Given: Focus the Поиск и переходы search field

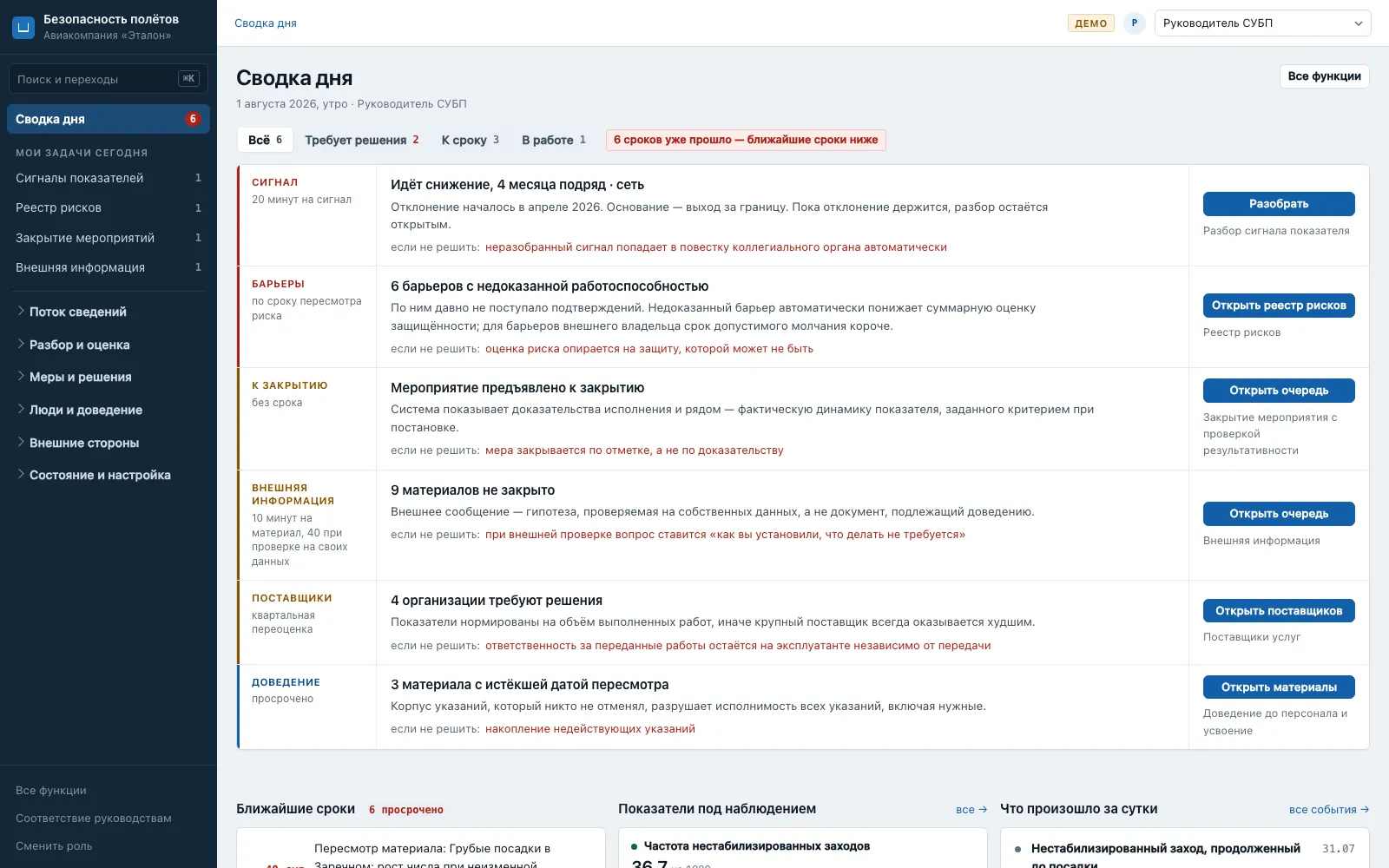Looking at the screenshot, I should point(109,79).
